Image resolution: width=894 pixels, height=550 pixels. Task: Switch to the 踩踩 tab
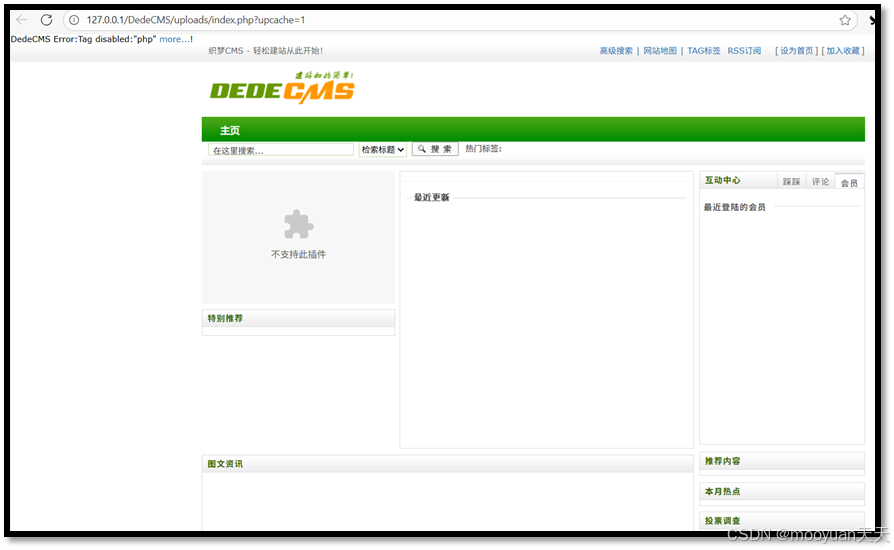pyautogui.click(x=791, y=182)
